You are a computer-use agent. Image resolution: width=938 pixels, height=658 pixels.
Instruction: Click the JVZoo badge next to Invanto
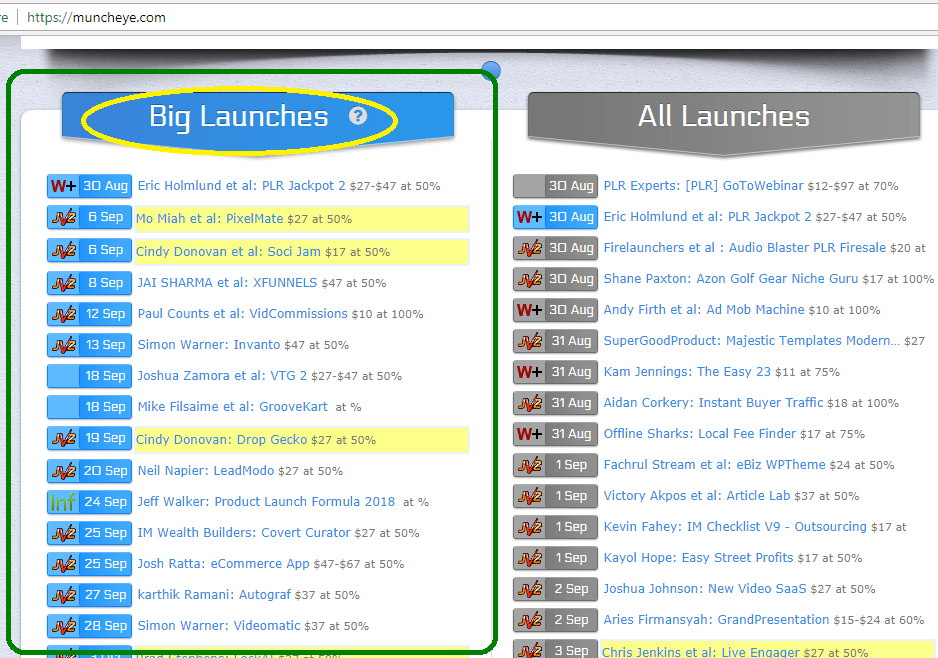pos(63,345)
